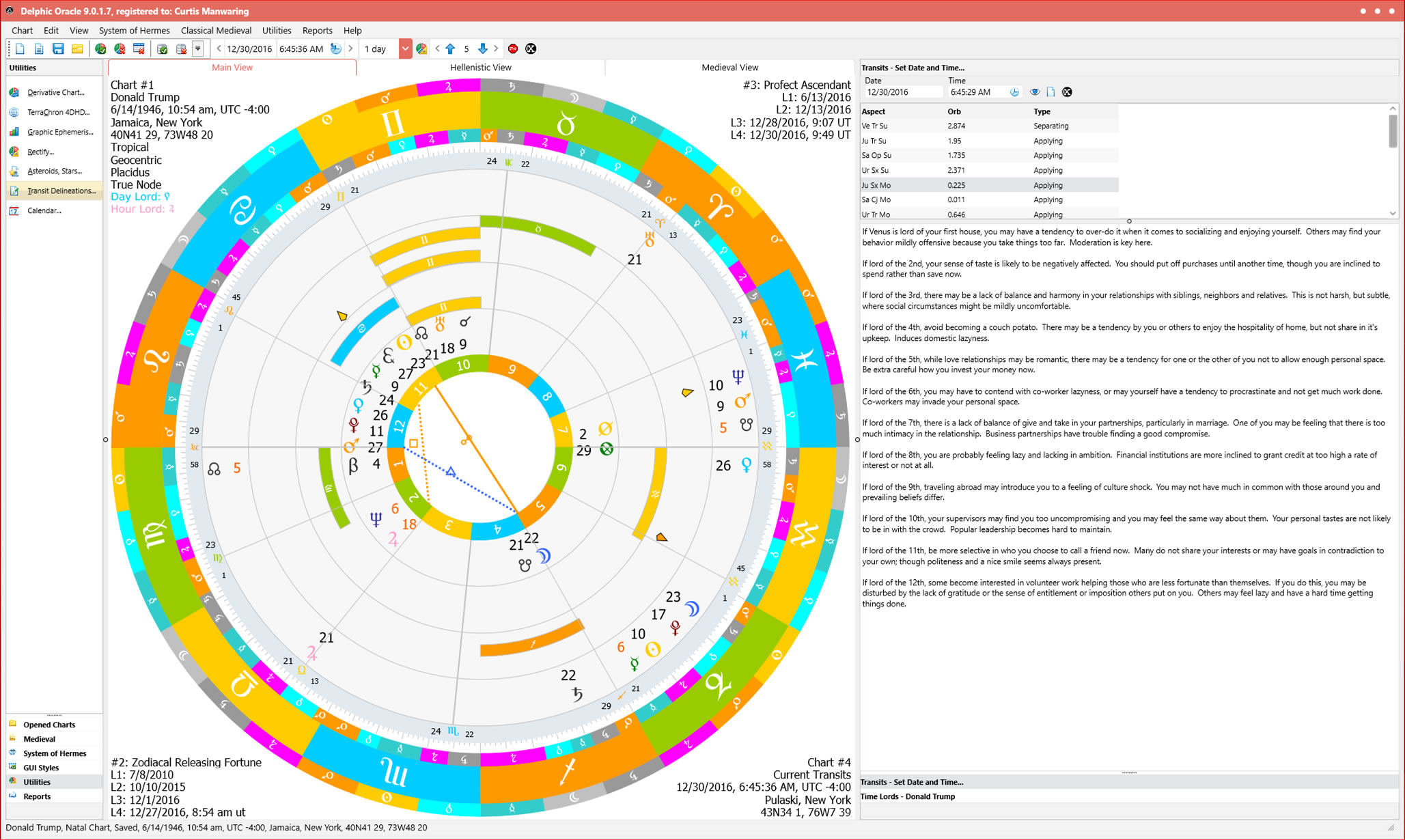1405x840 pixels.
Task: Click the text document icon in toolbar
Action: pos(39,49)
